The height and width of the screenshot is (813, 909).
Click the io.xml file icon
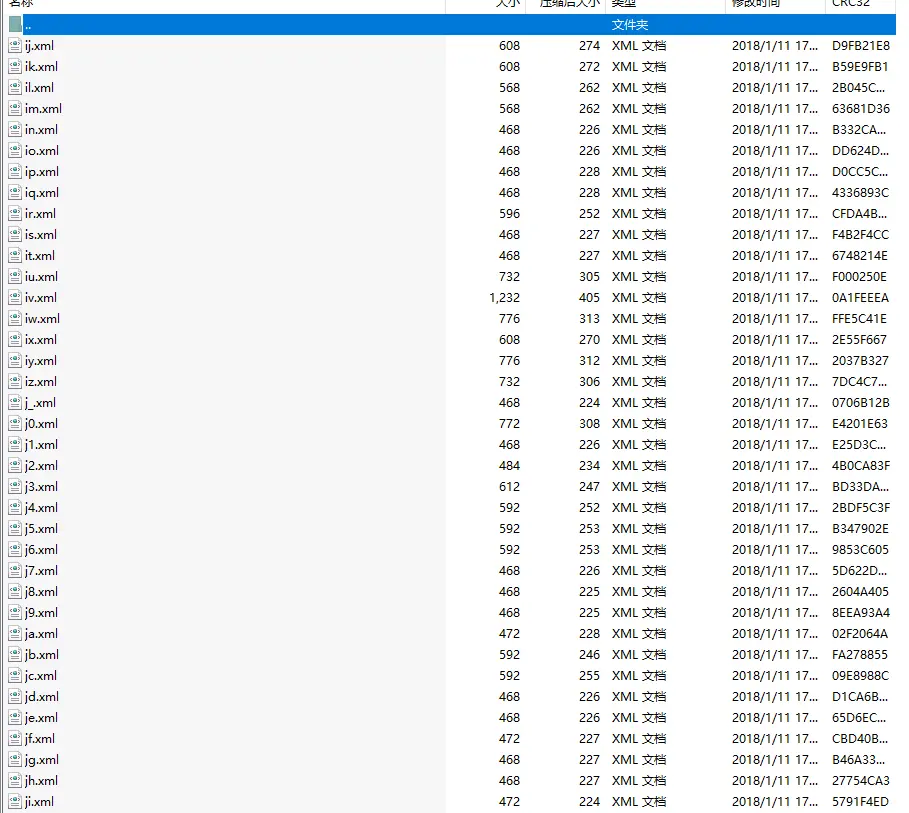tap(15, 151)
